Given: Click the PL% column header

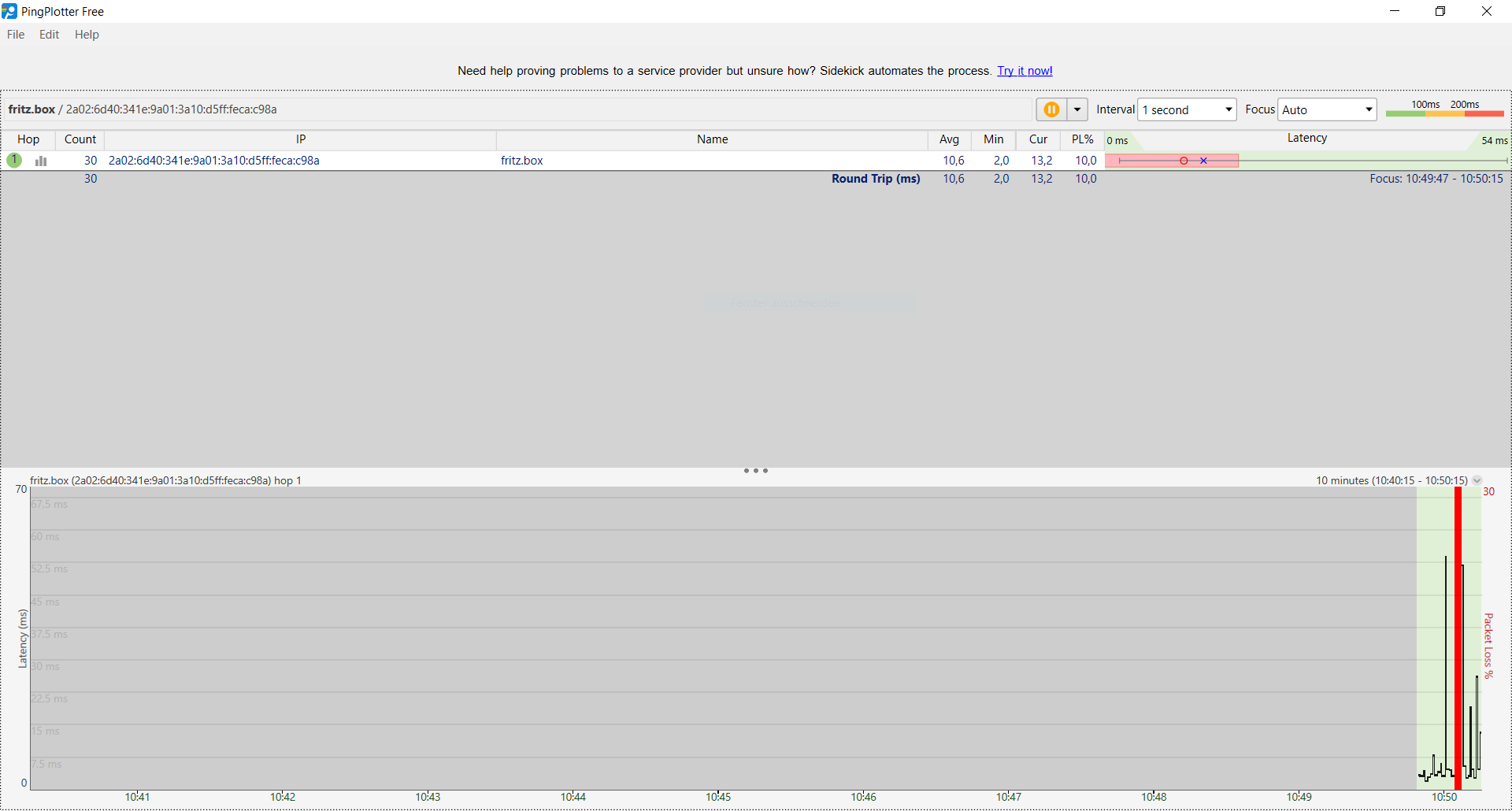Looking at the screenshot, I should [1082, 139].
